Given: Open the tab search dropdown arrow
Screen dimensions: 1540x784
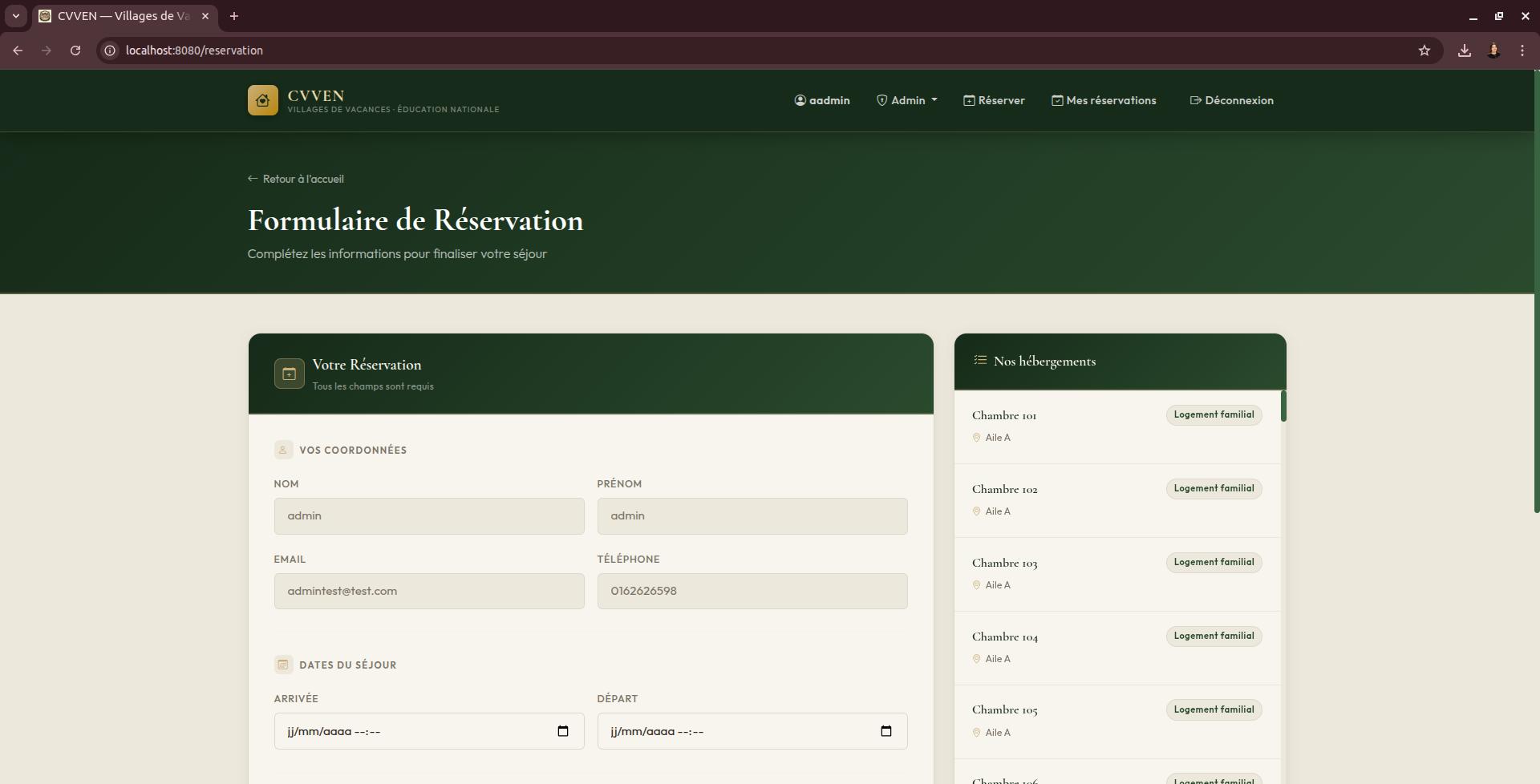Looking at the screenshot, I should (x=15, y=16).
